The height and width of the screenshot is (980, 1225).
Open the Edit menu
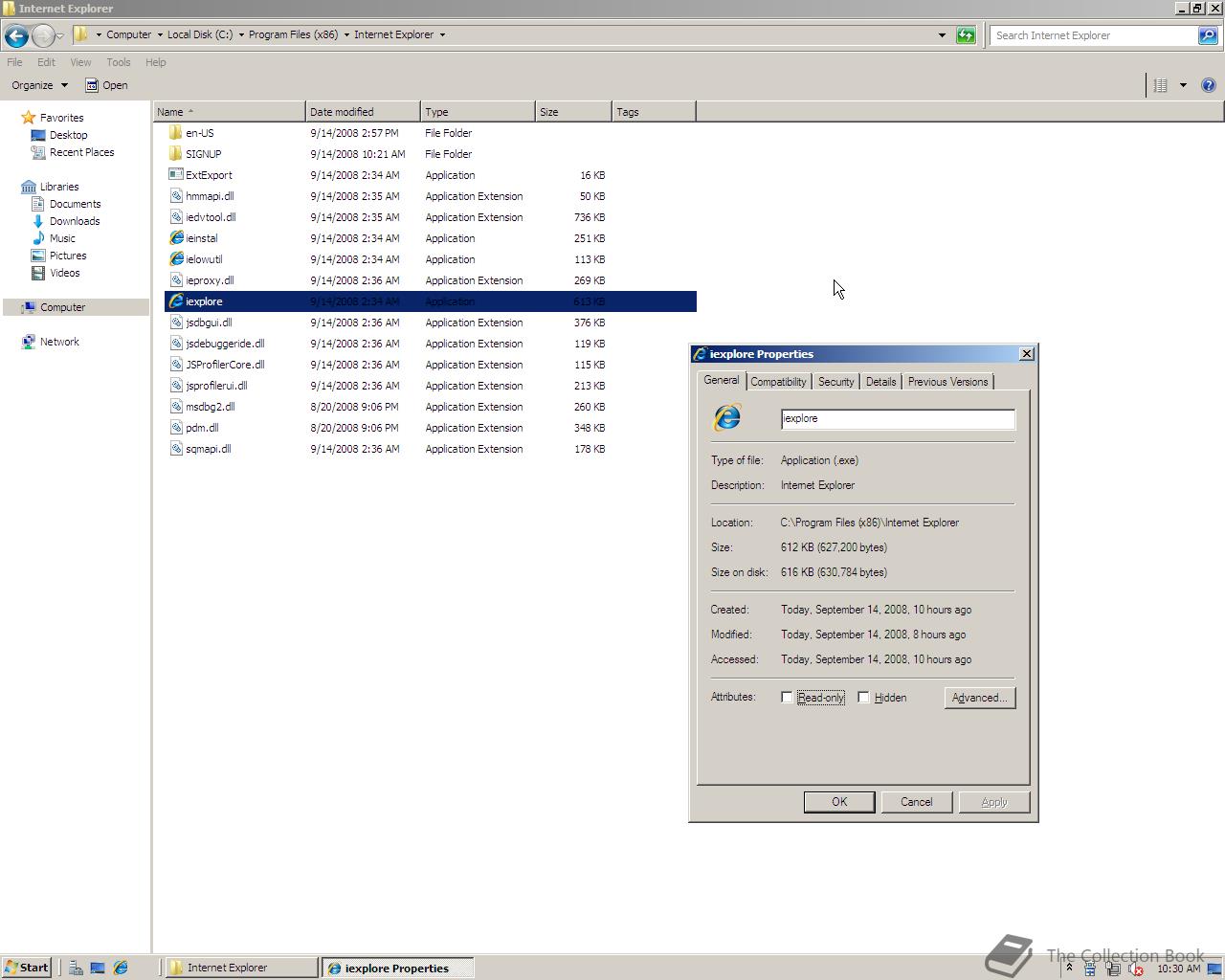tap(46, 62)
